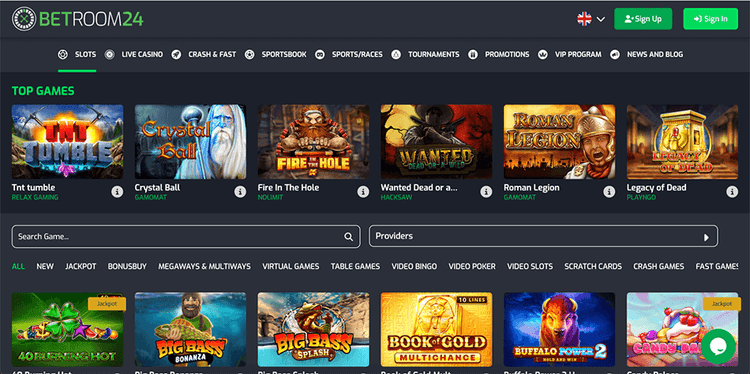The image size is (750, 374).
Task: Show info for Fire In The Hole
Action: click(x=363, y=192)
